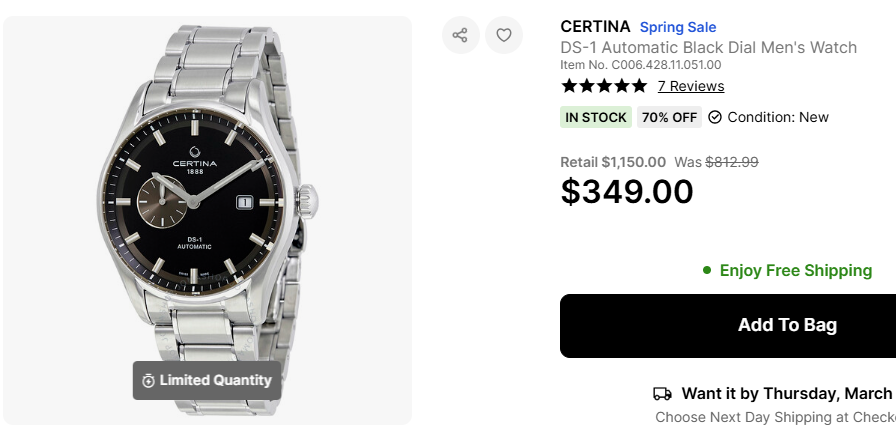Click the green free shipping dot
The width and height of the screenshot is (896, 425).
[x=707, y=270]
